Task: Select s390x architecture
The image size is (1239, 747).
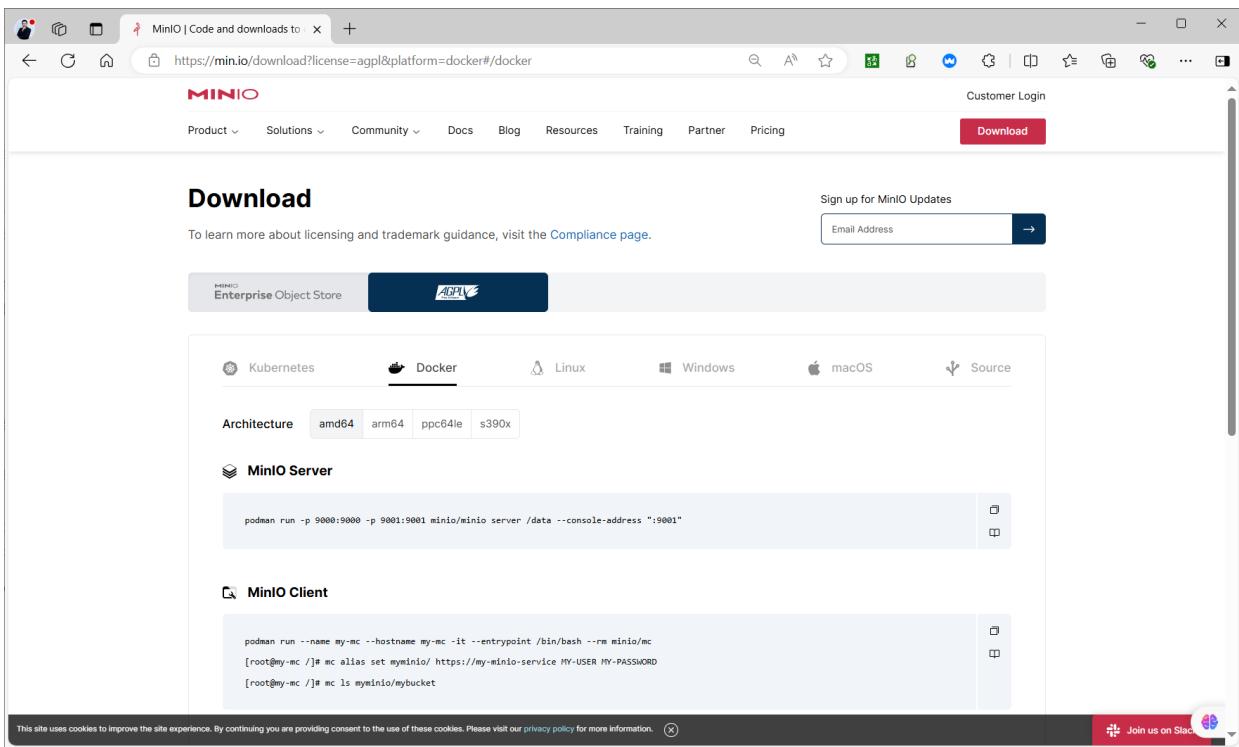Action: tap(495, 424)
